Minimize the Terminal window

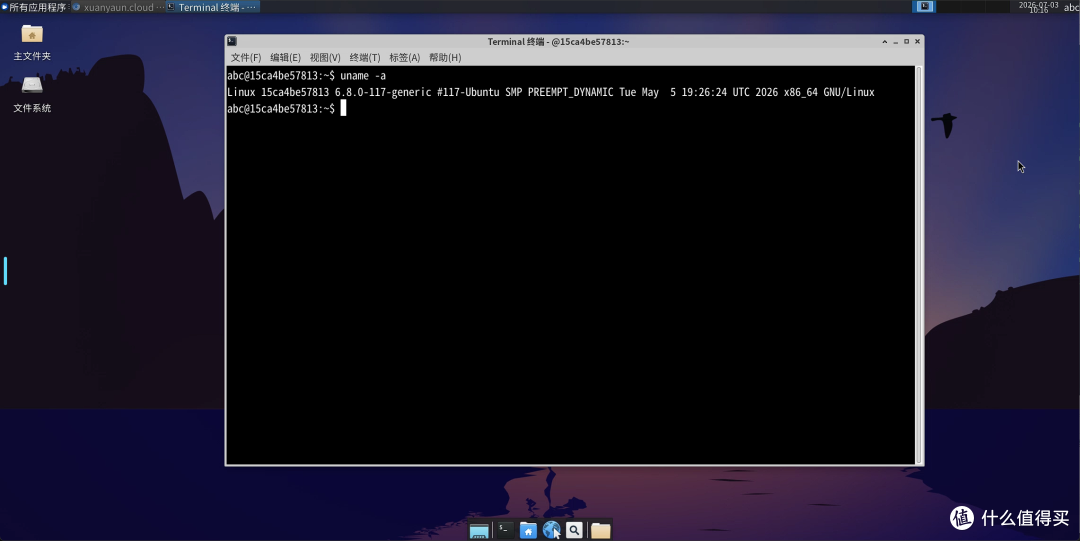click(x=896, y=42)
